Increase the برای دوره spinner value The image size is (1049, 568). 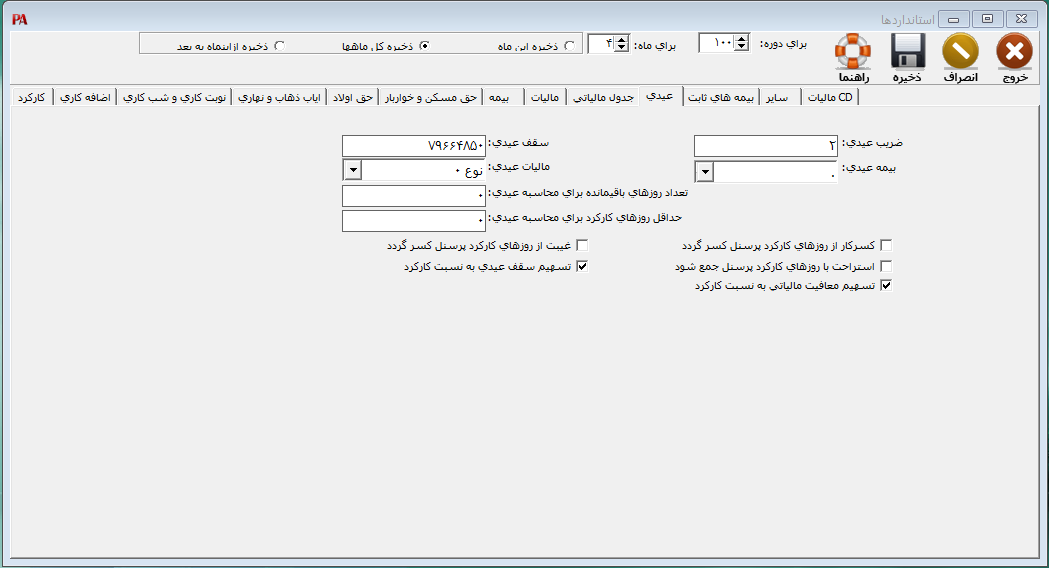tap(741, 39)
